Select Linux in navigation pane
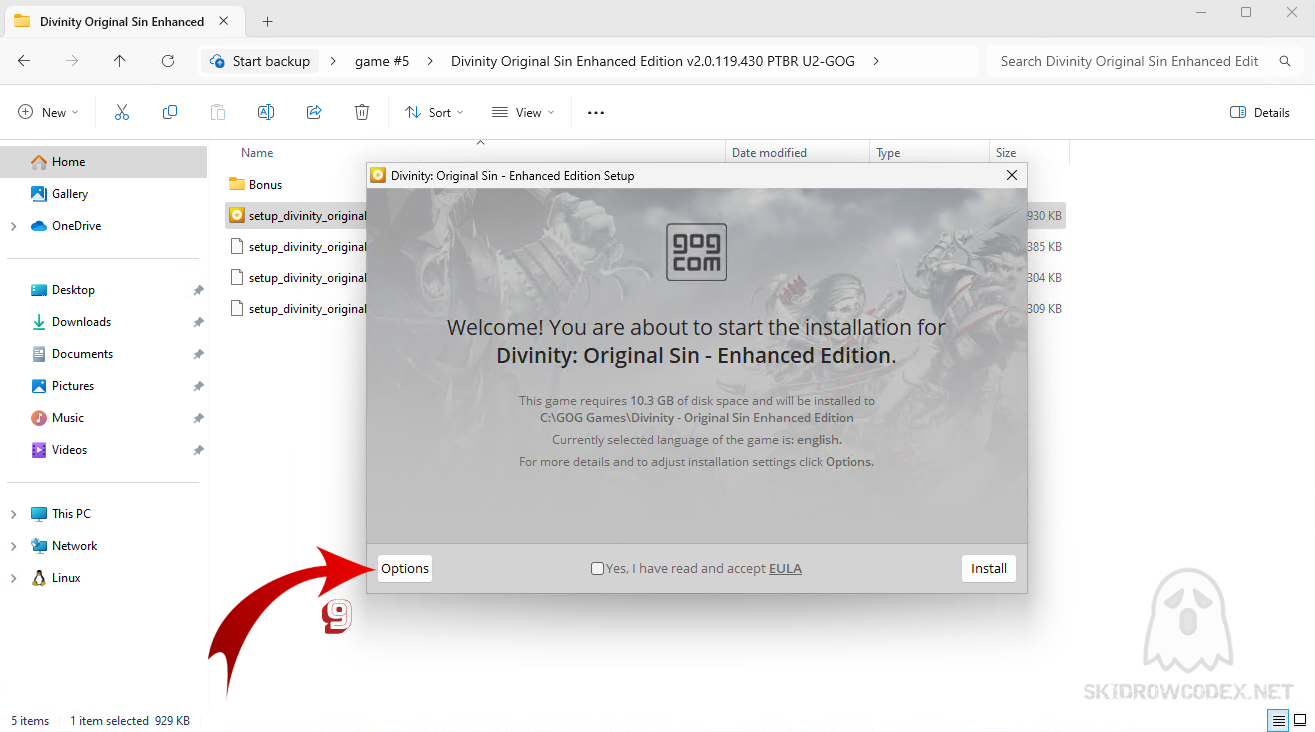 coord(66,577)
